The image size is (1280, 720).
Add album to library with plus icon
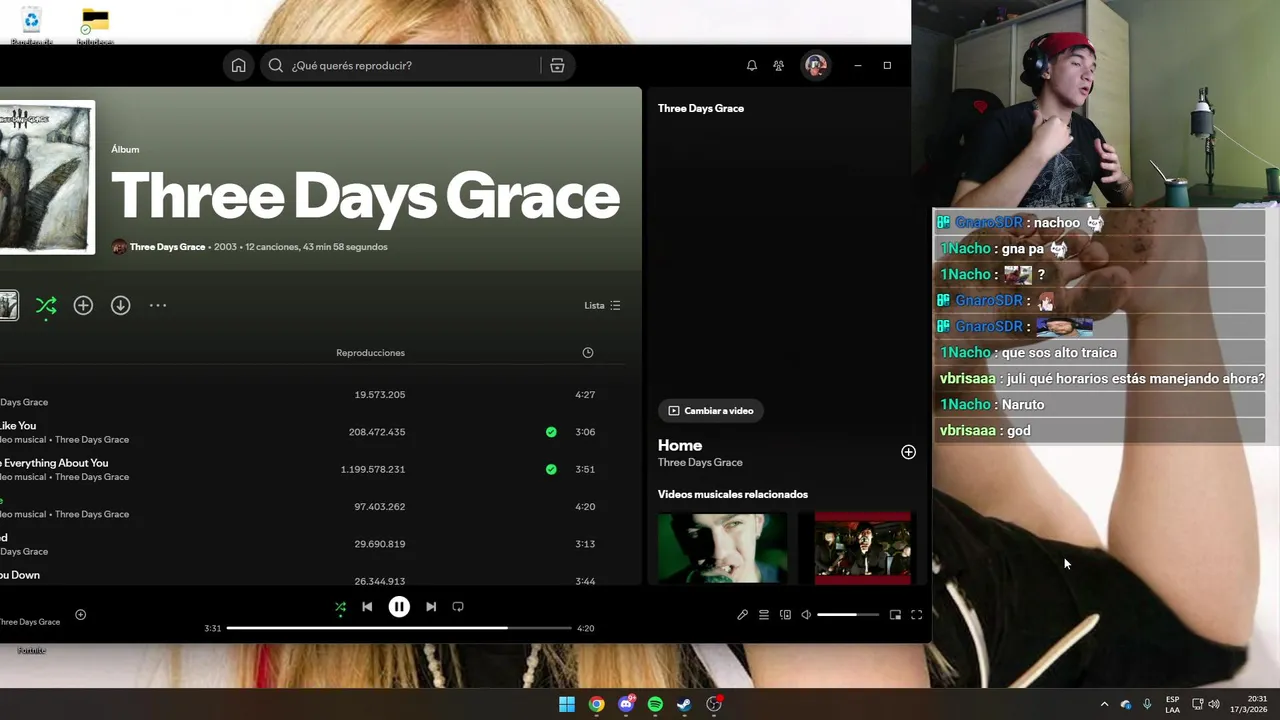pos(83,305)
